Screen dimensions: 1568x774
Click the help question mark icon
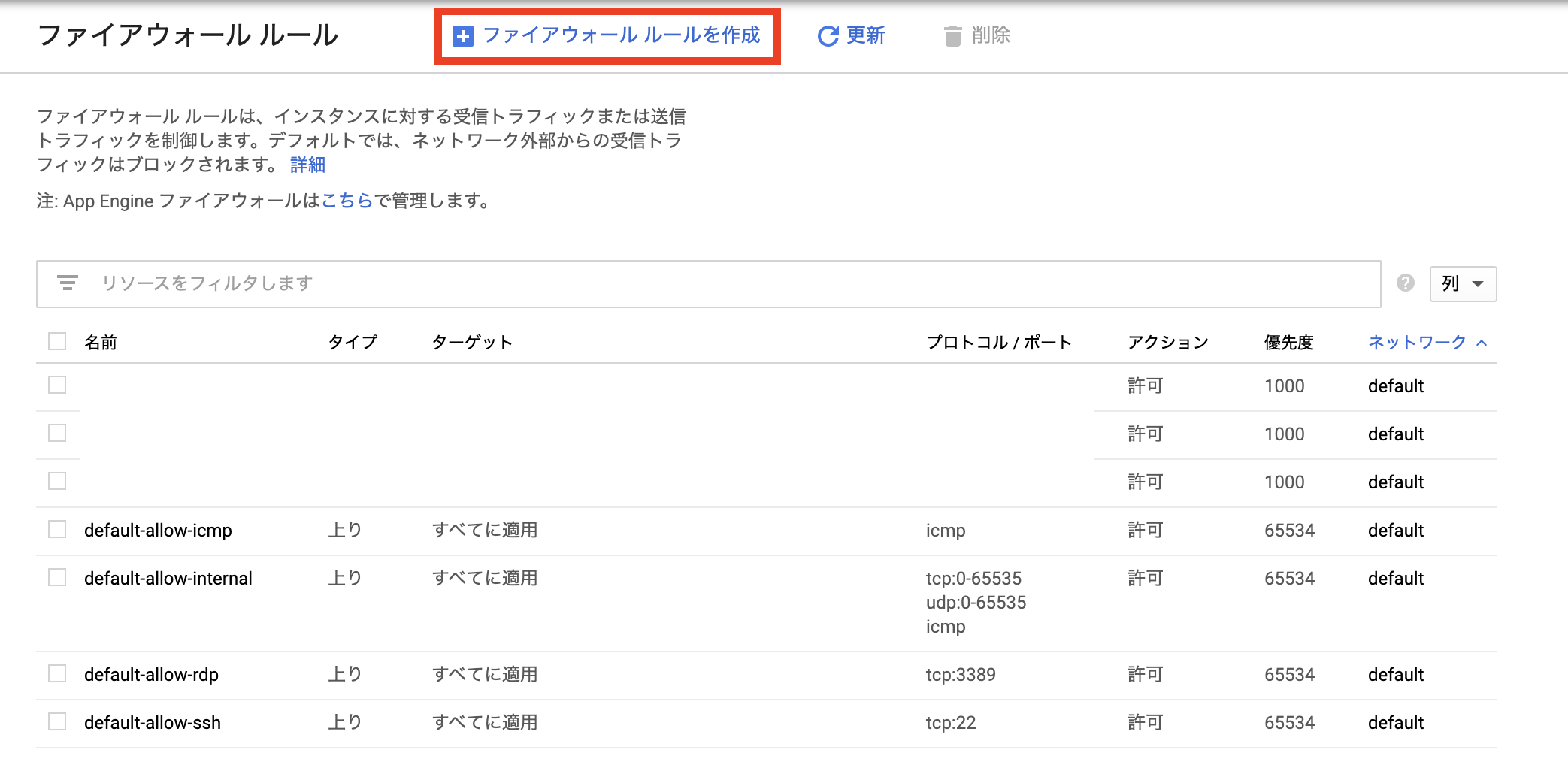pos(1405,283)
